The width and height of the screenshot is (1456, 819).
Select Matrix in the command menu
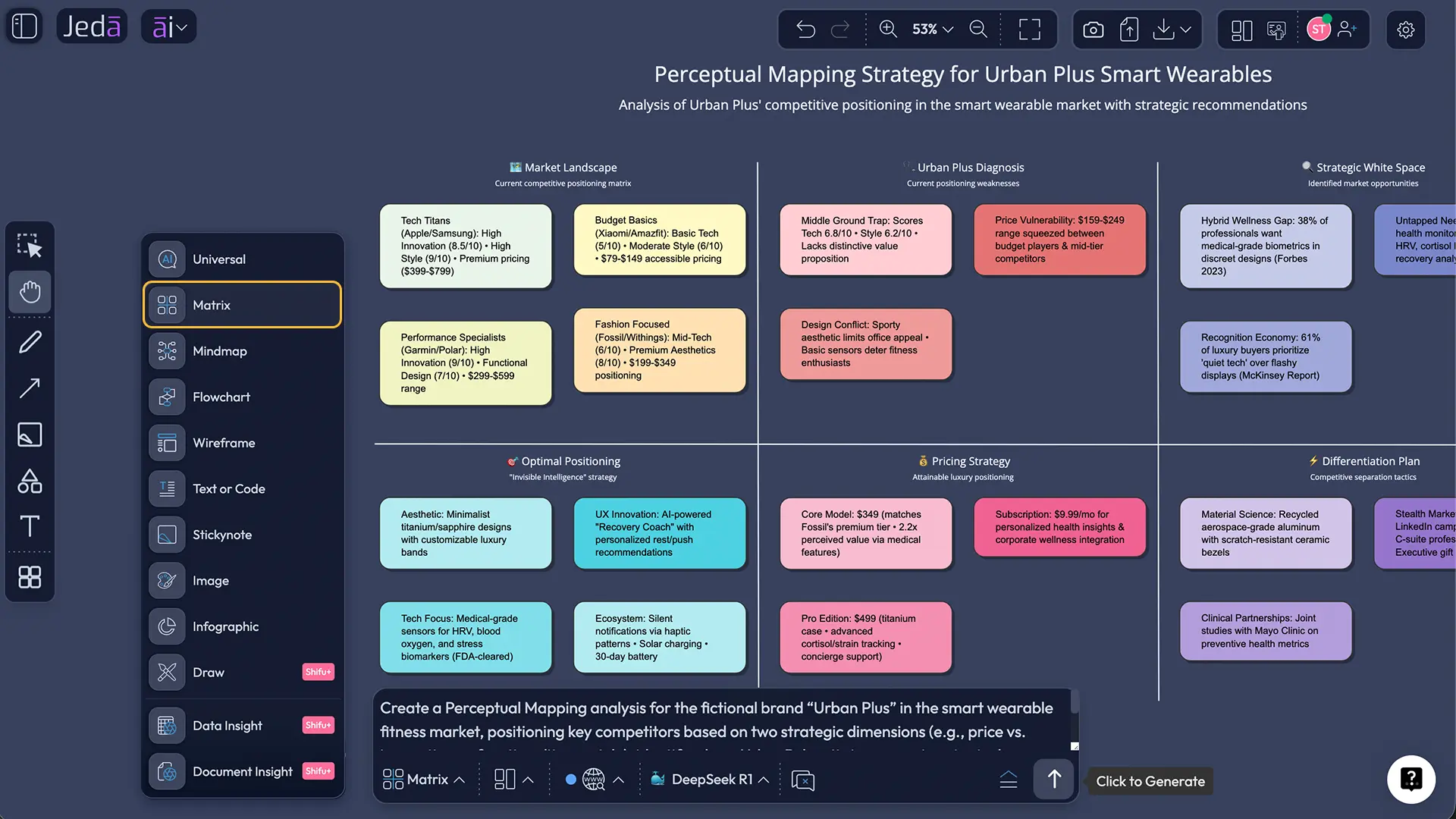click(x=242, y=305)
